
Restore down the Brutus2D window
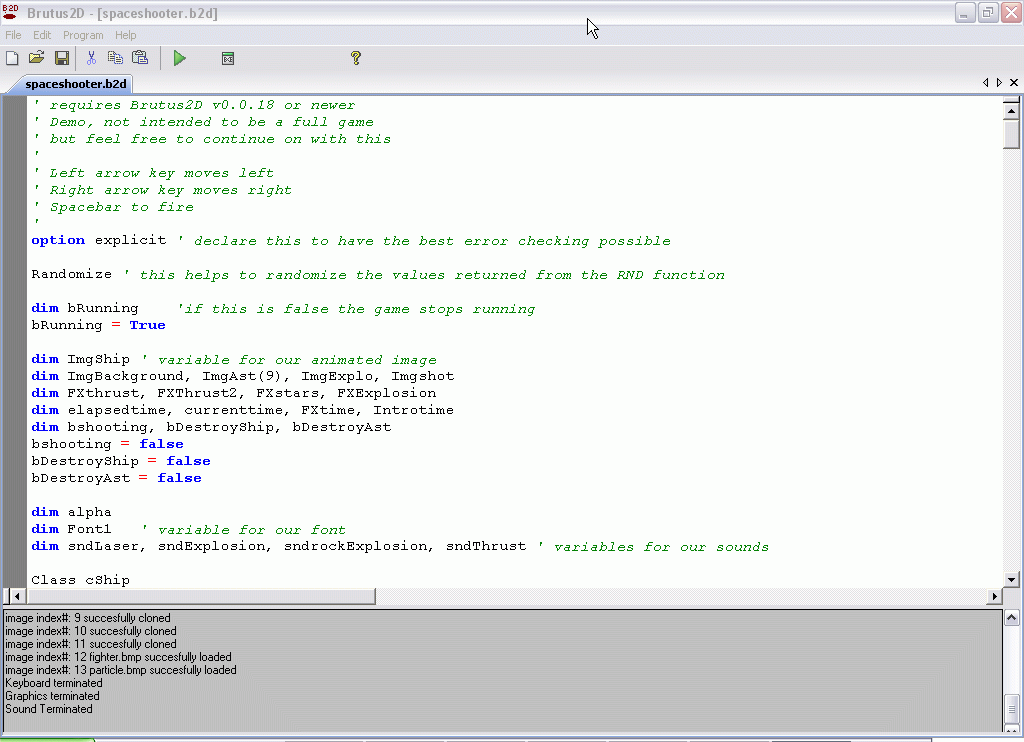[988, 12]
